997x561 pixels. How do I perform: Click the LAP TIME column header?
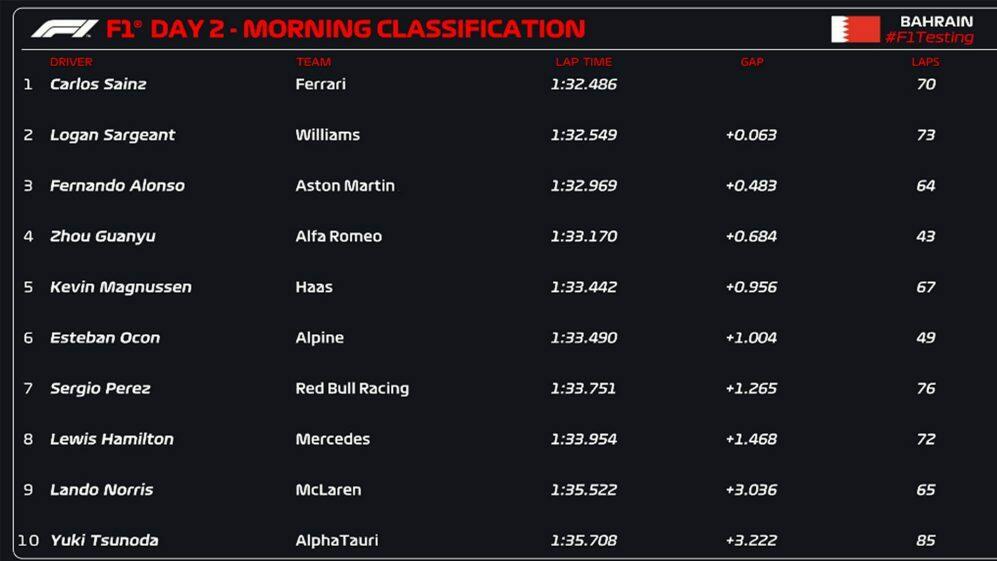pos(584,62)
